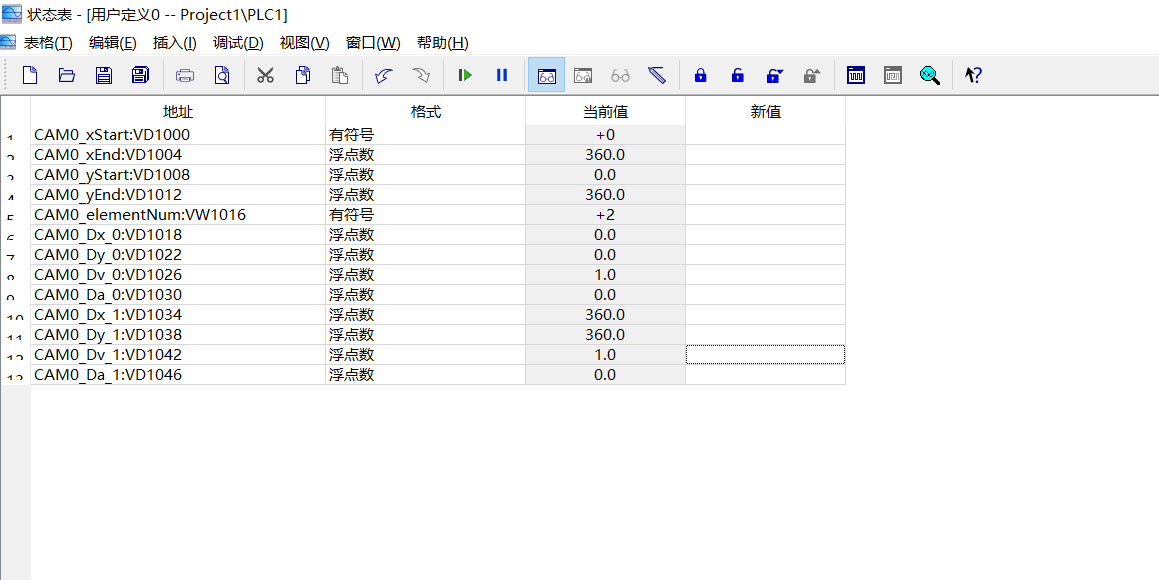This screenshot has width=1159, height=580.
Task: Select the CAM0_Da_1:VD1046 address cell
Action: (x=177, y=374)
